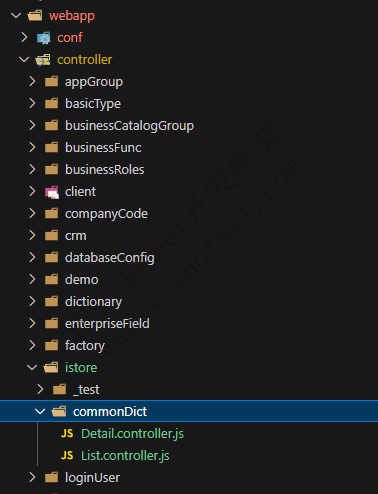Collapse the commonDict folder chevron
Image resolution: width=378 pixels, height=494 pixels.
click(x=40, y=411)
